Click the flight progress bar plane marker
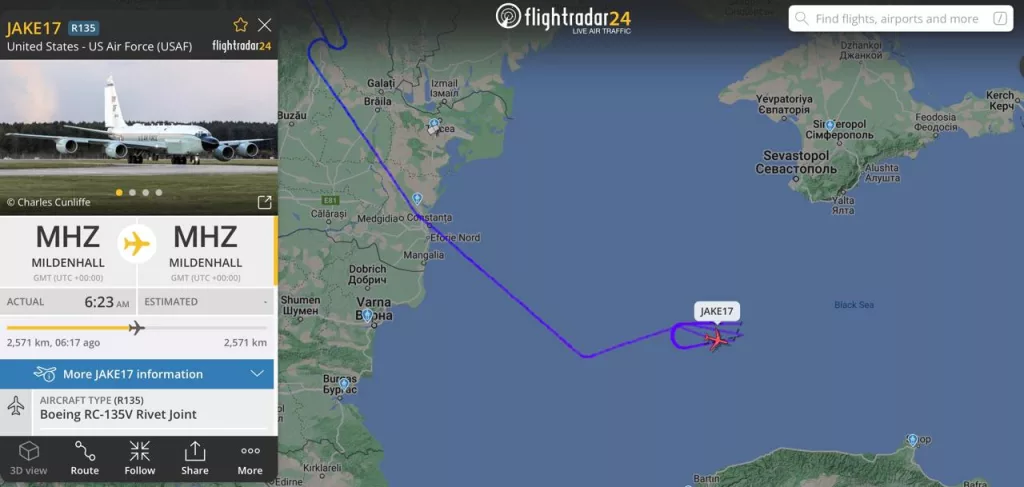 point(136,328)
